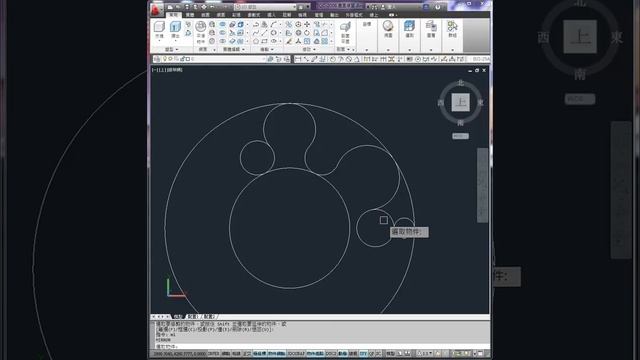640x360 pixels.
Task: Click the Move tool in Modify panel
Action: click(307, 24)
